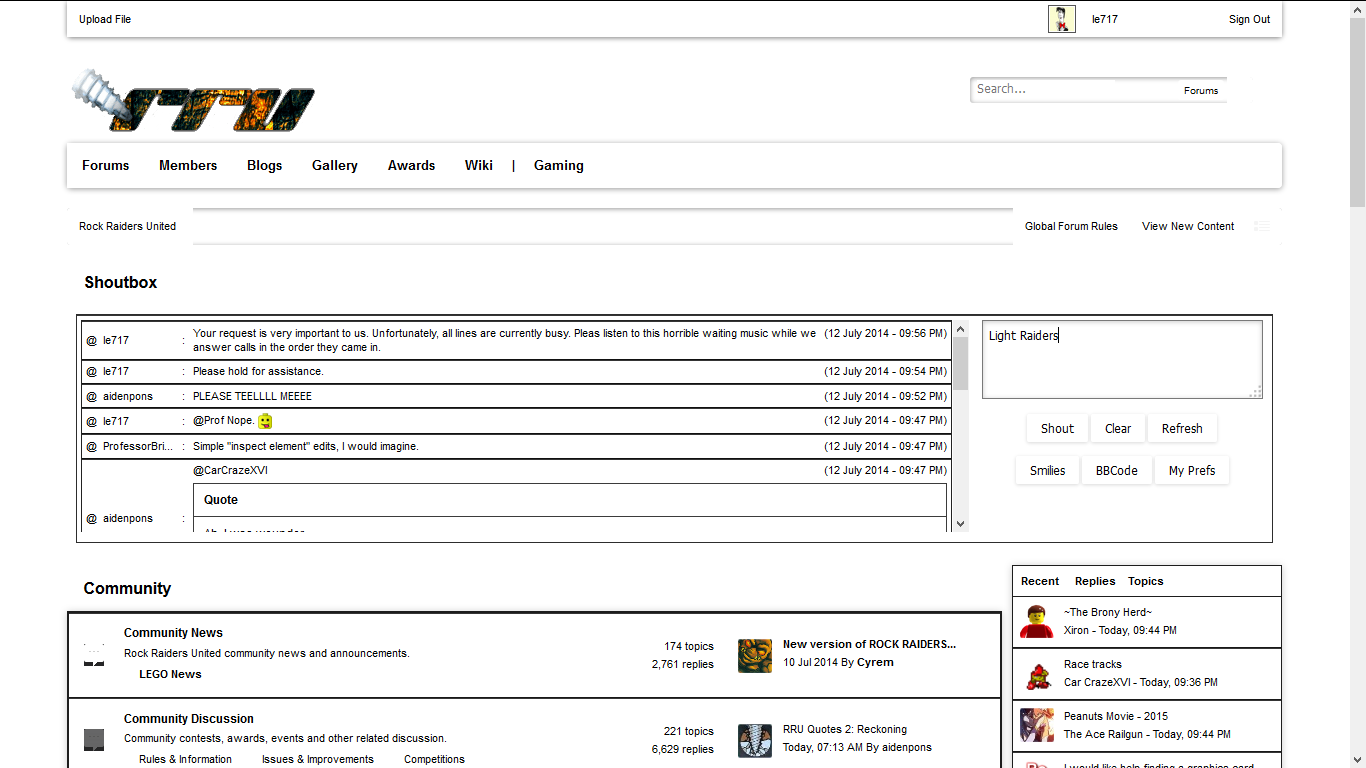Click the Rock Raiders United breadcrumb

(x=128, y=226)
